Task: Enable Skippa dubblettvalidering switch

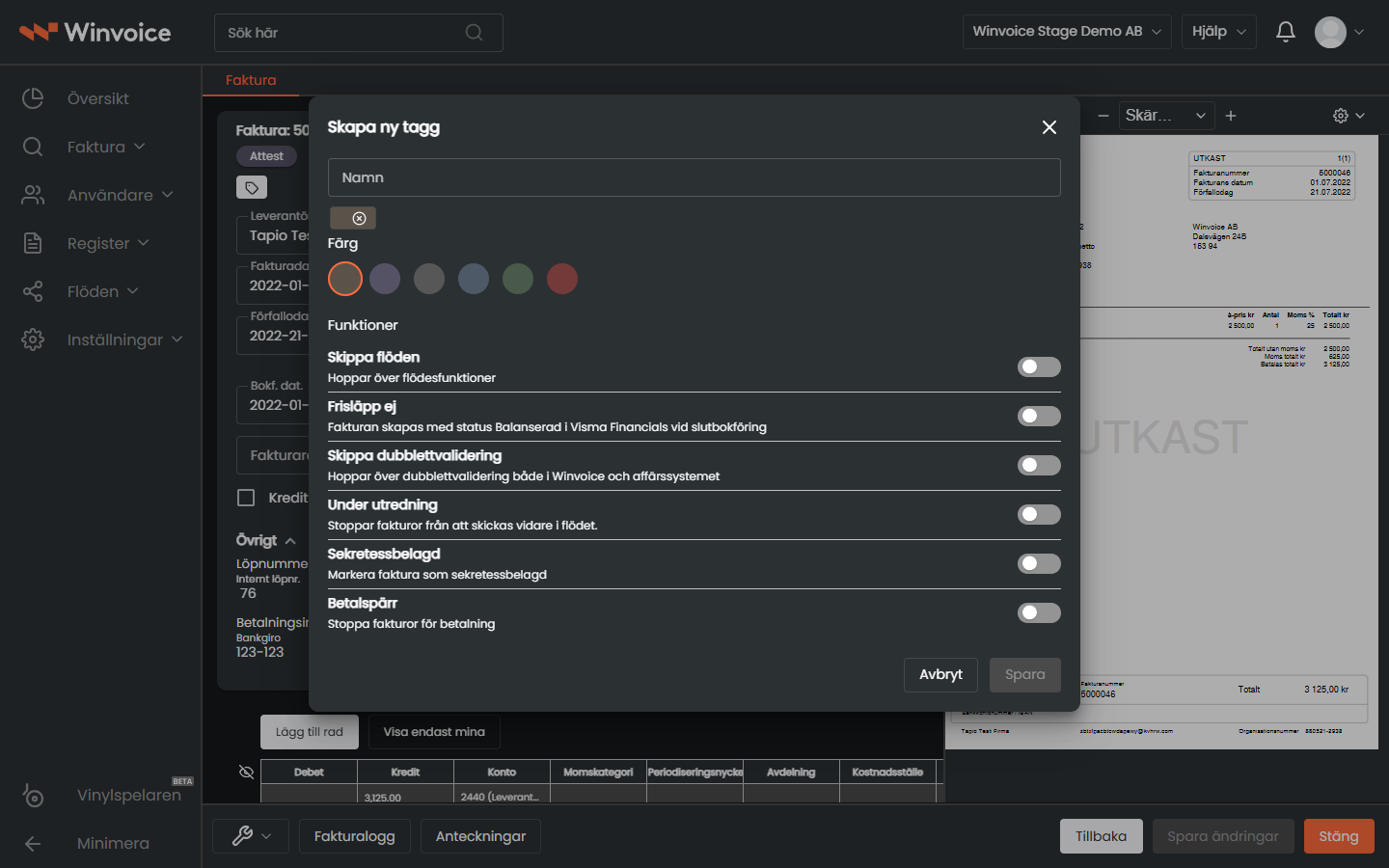Action: pyautogui.click(x=1039, y=465)
